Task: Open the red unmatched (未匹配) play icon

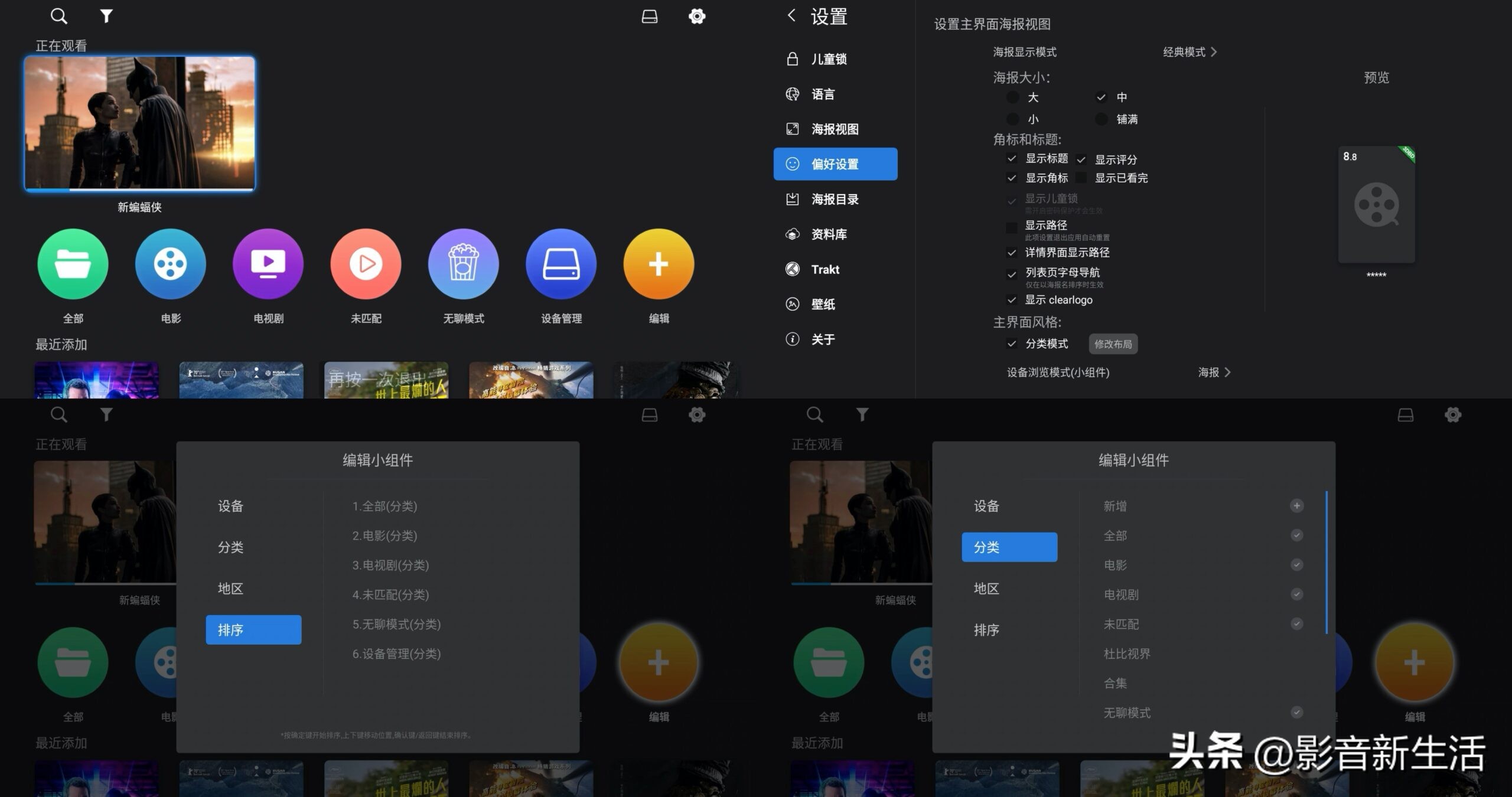Action: click(366, 264)
